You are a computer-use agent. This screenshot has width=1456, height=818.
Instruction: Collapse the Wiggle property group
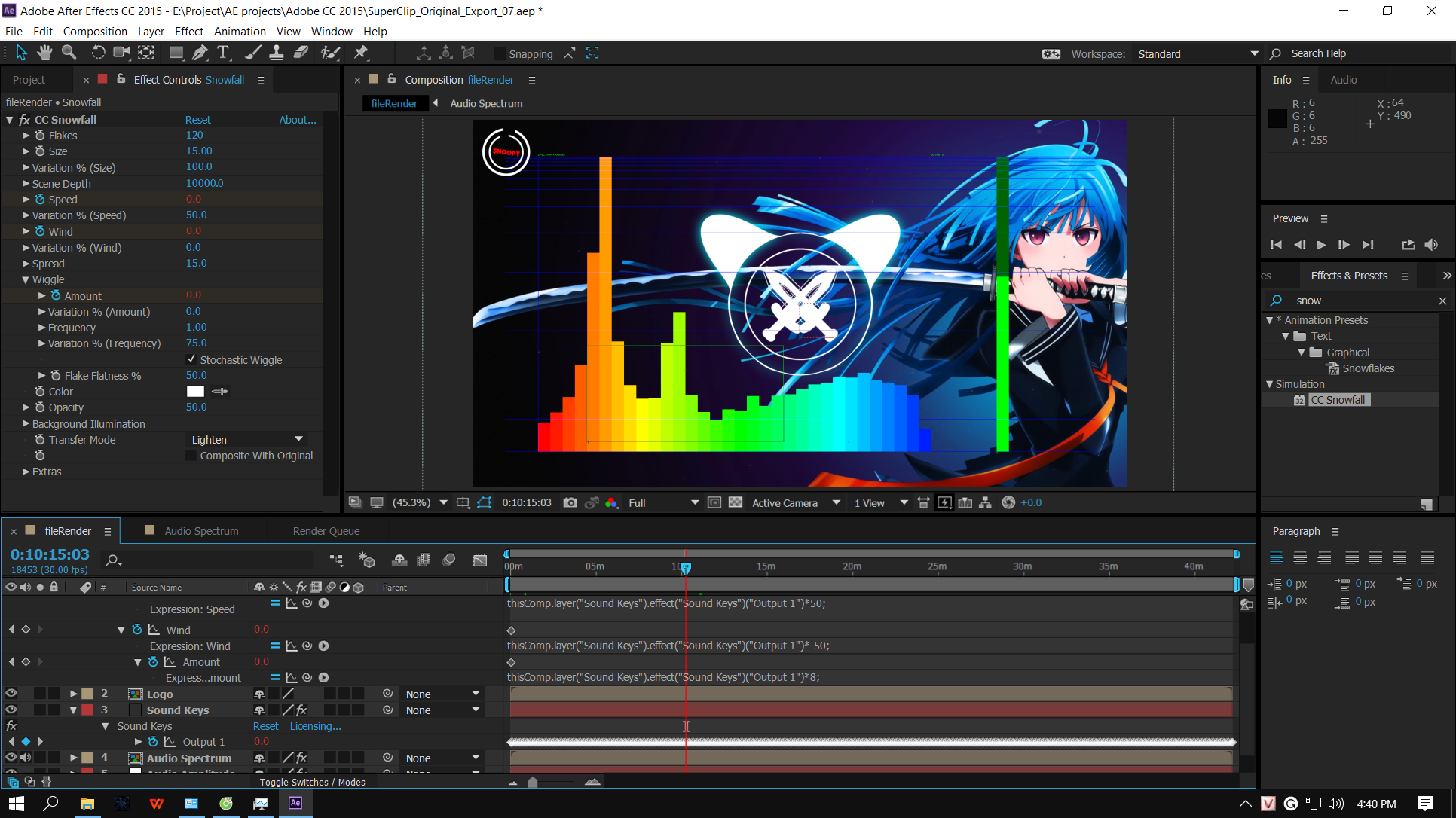coord(25,279)
